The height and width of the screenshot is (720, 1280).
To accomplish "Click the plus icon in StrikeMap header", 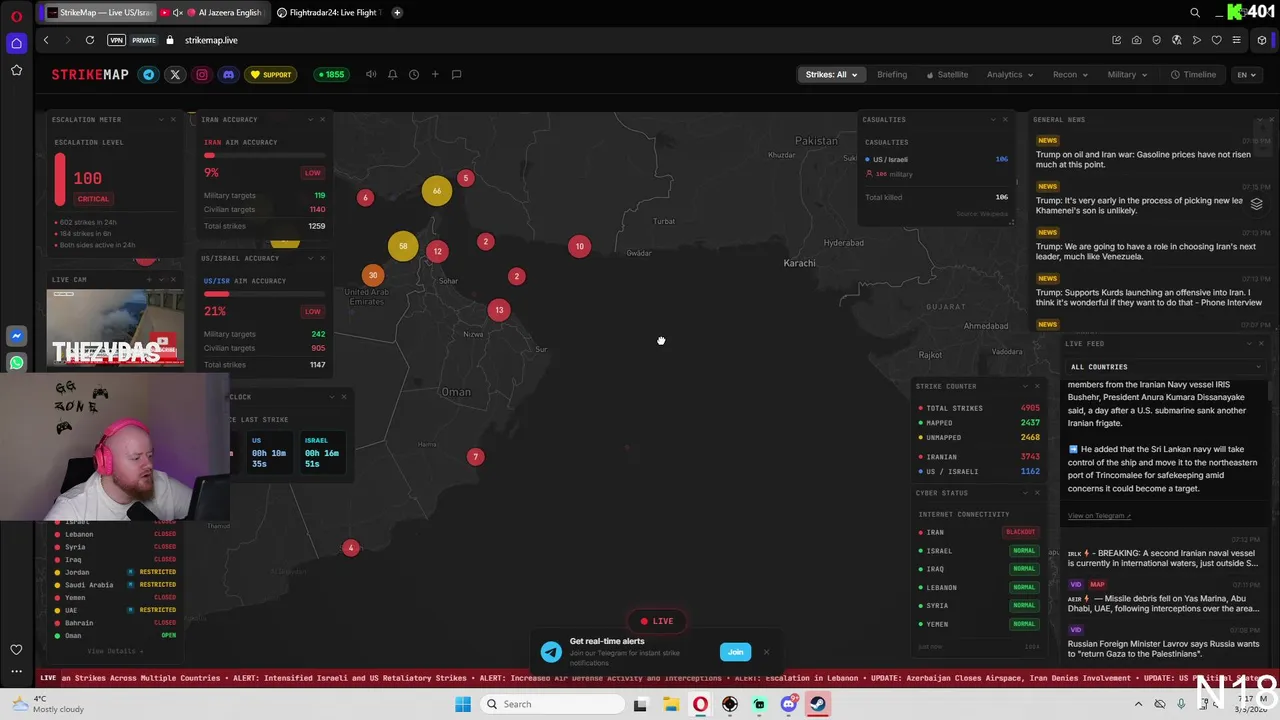I will (435, 74).
